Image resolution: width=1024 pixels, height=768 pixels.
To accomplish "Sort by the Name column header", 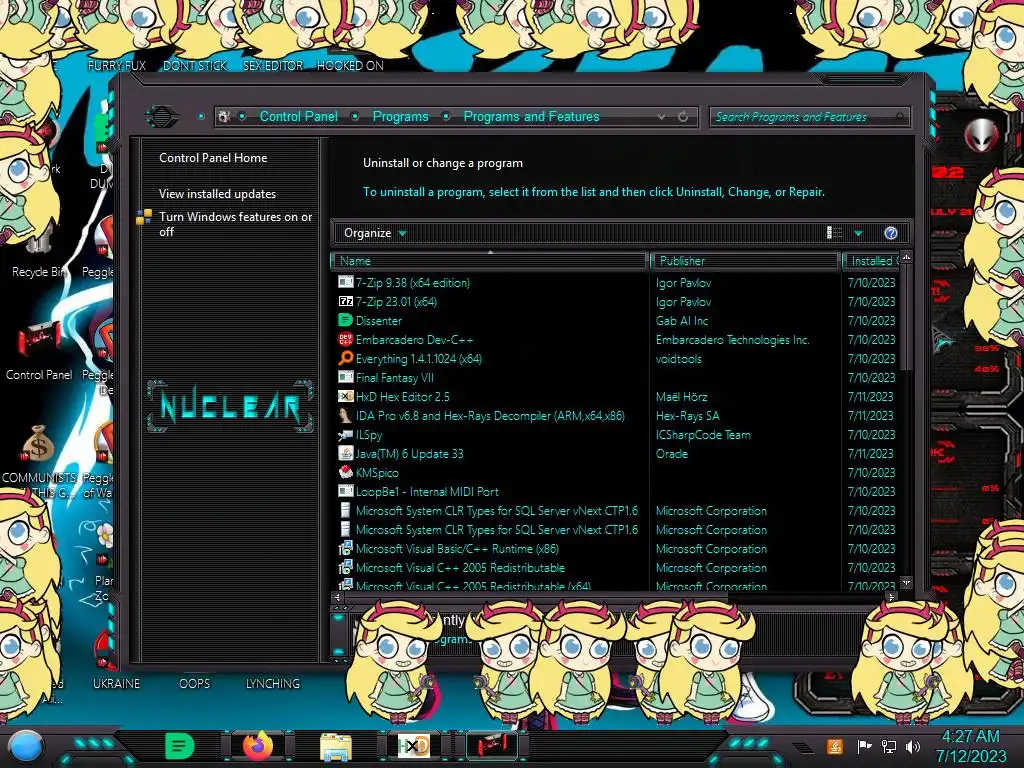I will coord(490,261).
